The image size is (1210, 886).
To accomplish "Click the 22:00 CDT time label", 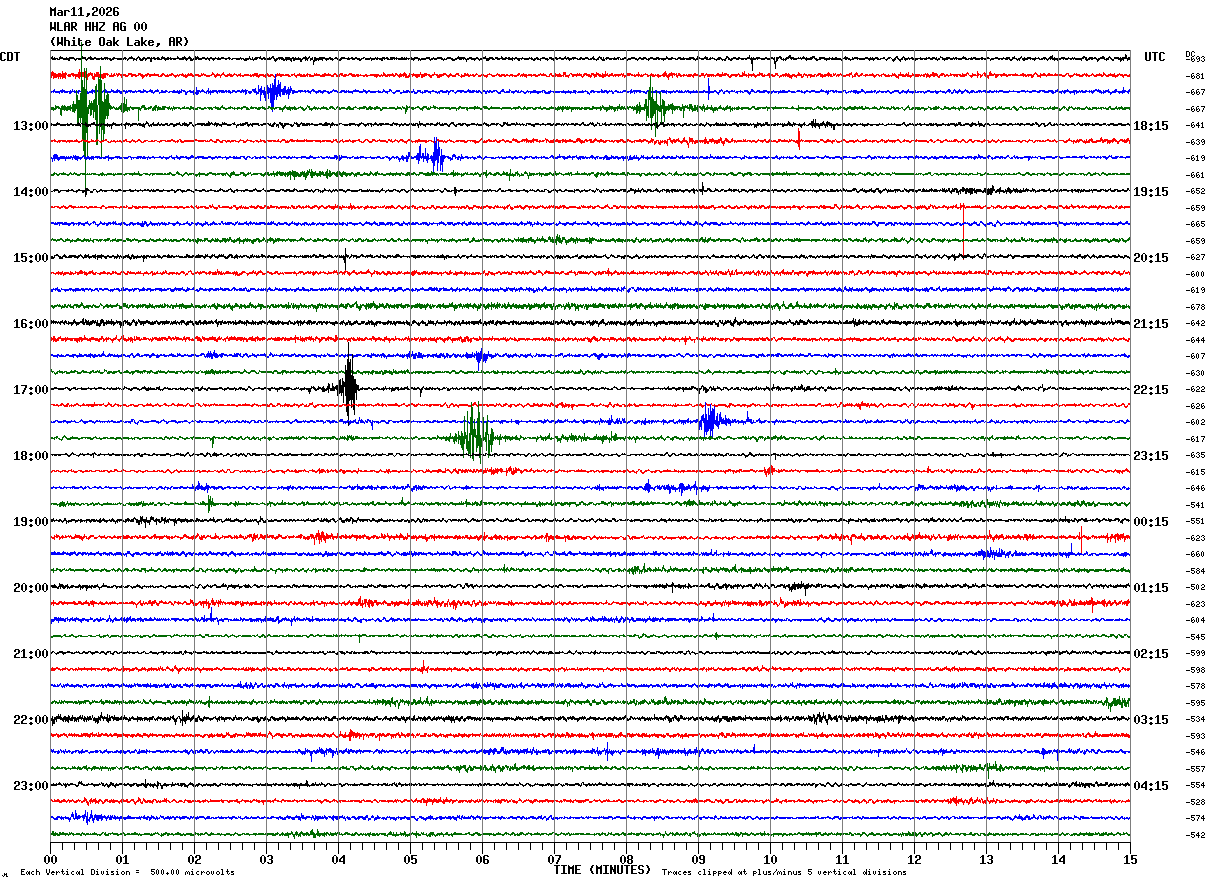I will [x=30, y=720].
